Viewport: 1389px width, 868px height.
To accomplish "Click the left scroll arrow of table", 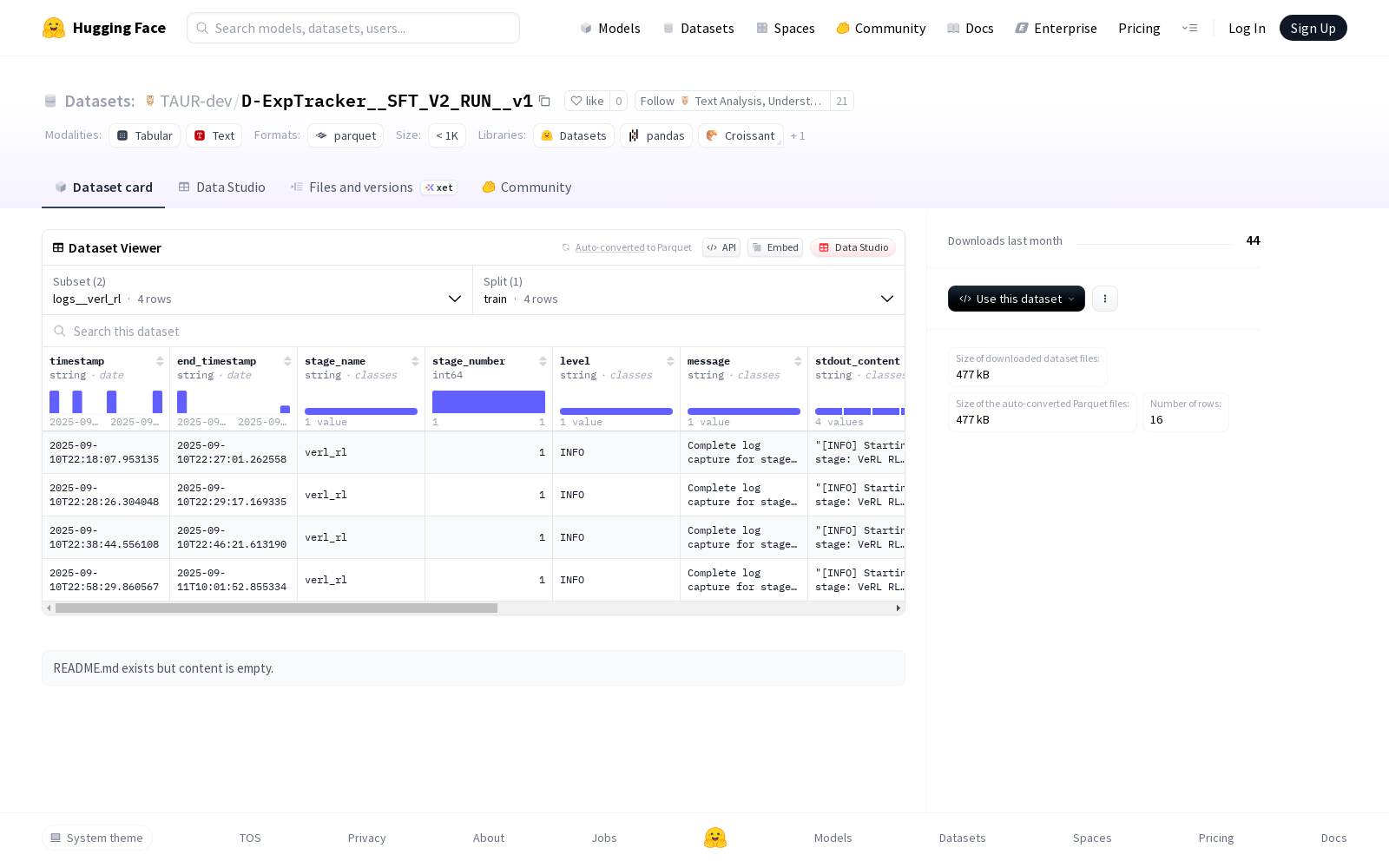I will pyautogui.click(x=49, y=608).
